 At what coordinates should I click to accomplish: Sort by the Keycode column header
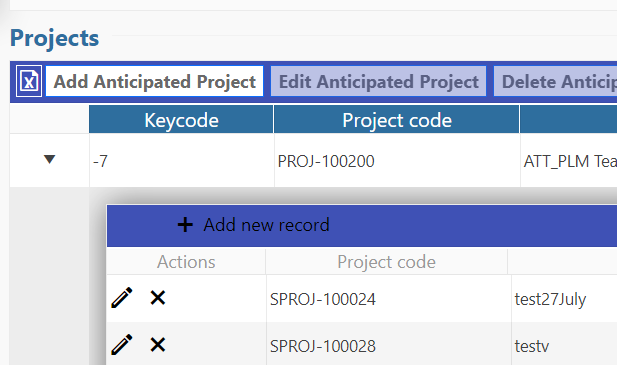[181, 120]
